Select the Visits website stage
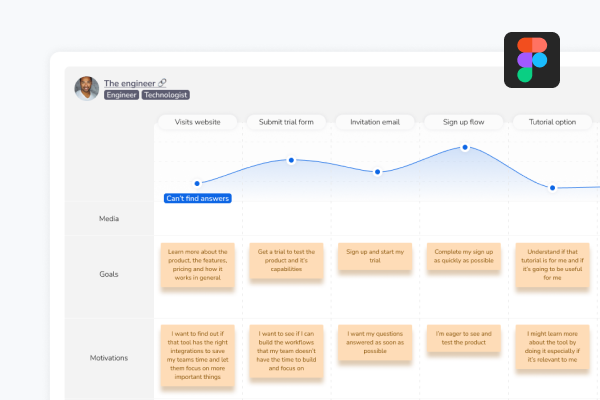Viewport: 600px width, 400px height. click(197, 122)
